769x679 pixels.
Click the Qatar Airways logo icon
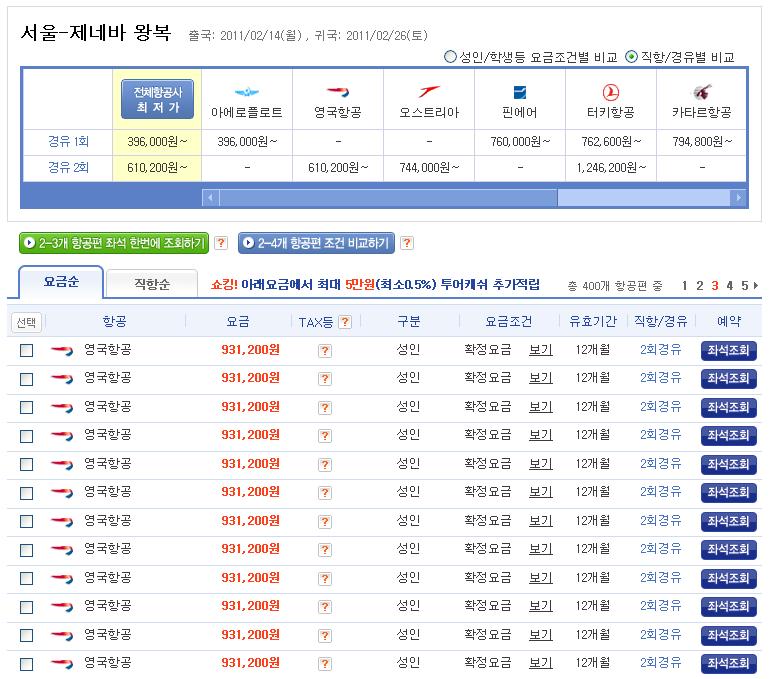701,92
